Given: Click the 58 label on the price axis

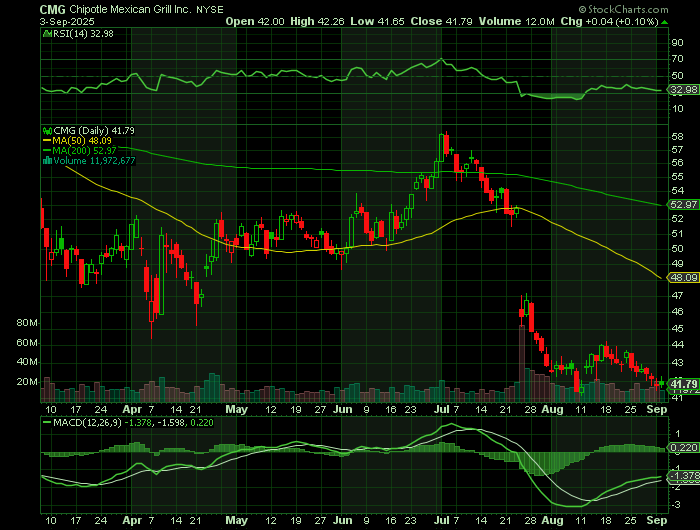Looking at the screenshot, I should point(678,137).
